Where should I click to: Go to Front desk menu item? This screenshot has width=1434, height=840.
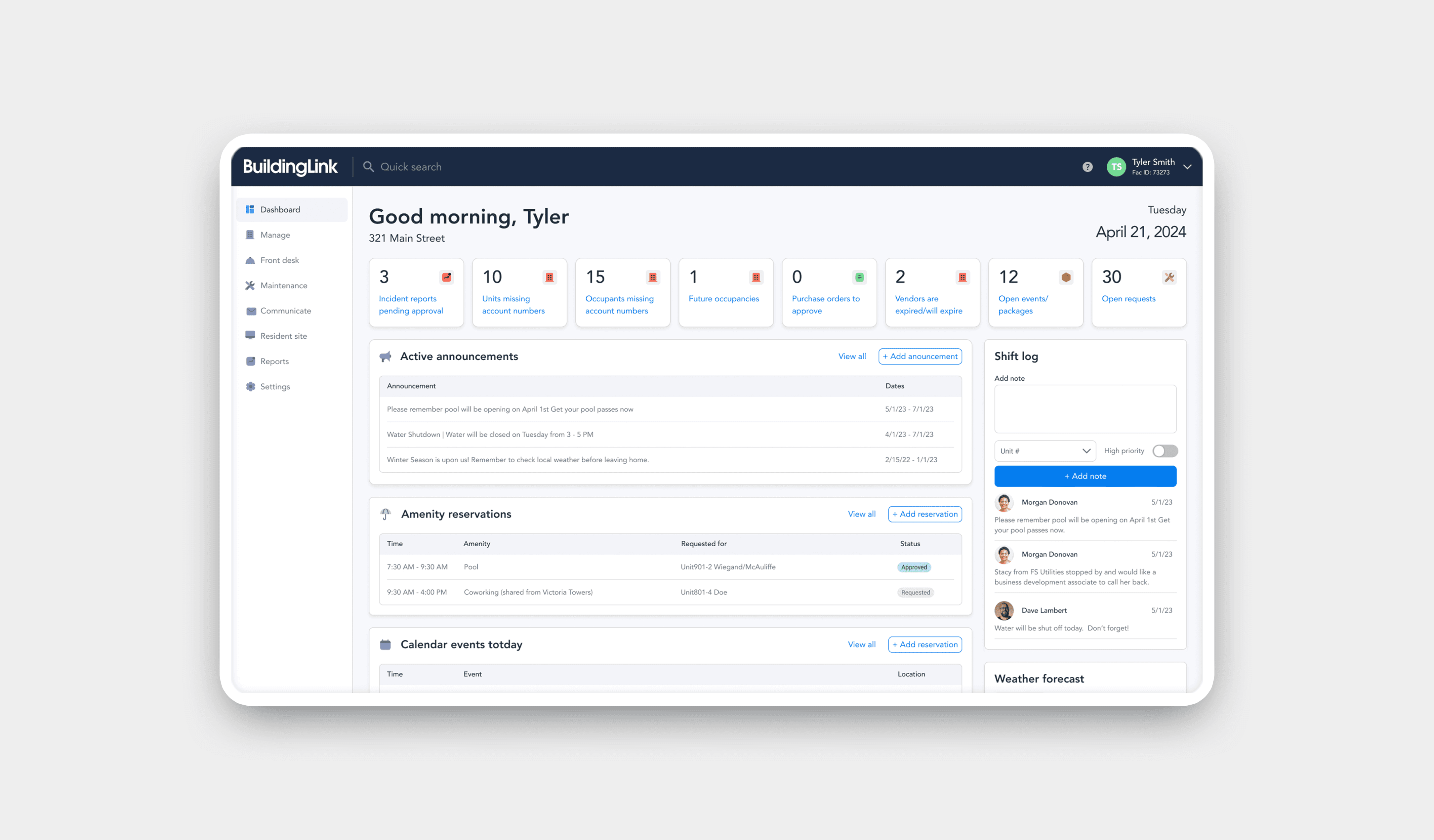pos(279,260)
